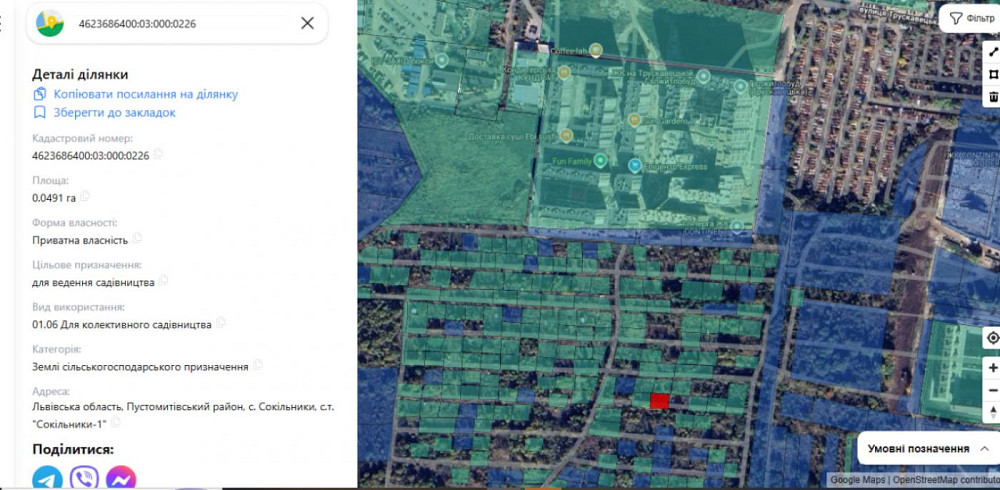Zoom out on the map
This screenshot has width=1000, height=490.
pos(992,390)
